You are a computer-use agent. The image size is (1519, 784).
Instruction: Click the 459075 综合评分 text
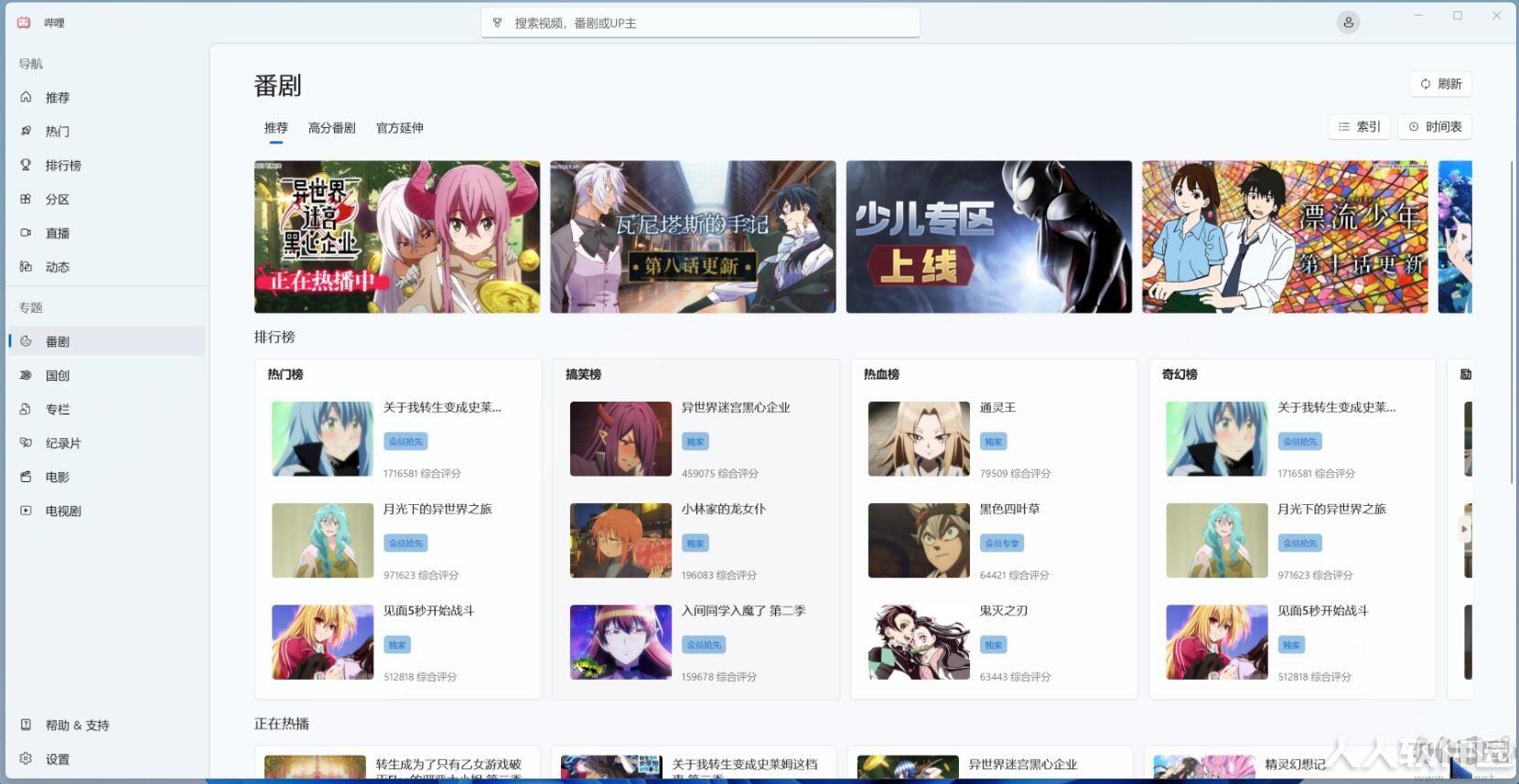tap(720, 474)
